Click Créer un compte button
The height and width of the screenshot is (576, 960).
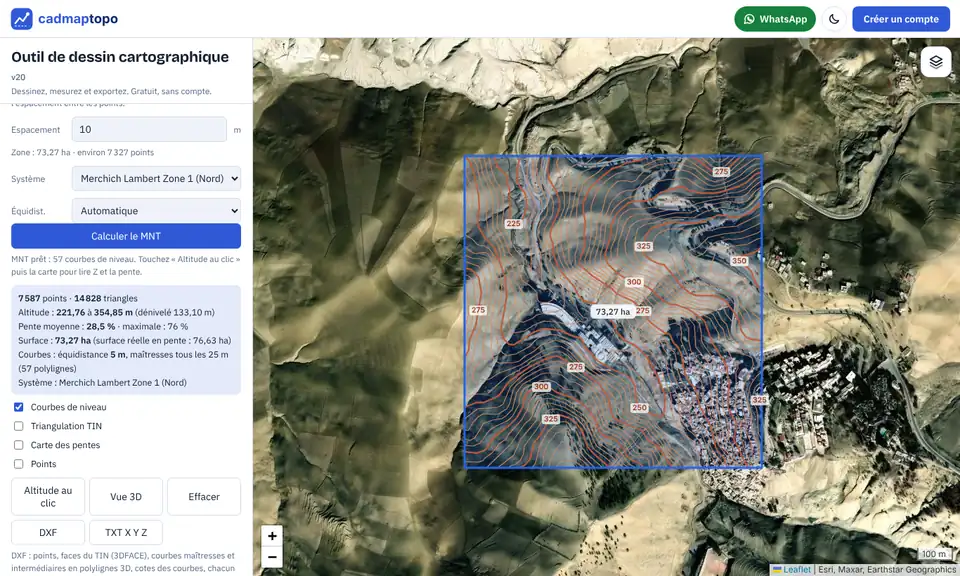[901, 19]
